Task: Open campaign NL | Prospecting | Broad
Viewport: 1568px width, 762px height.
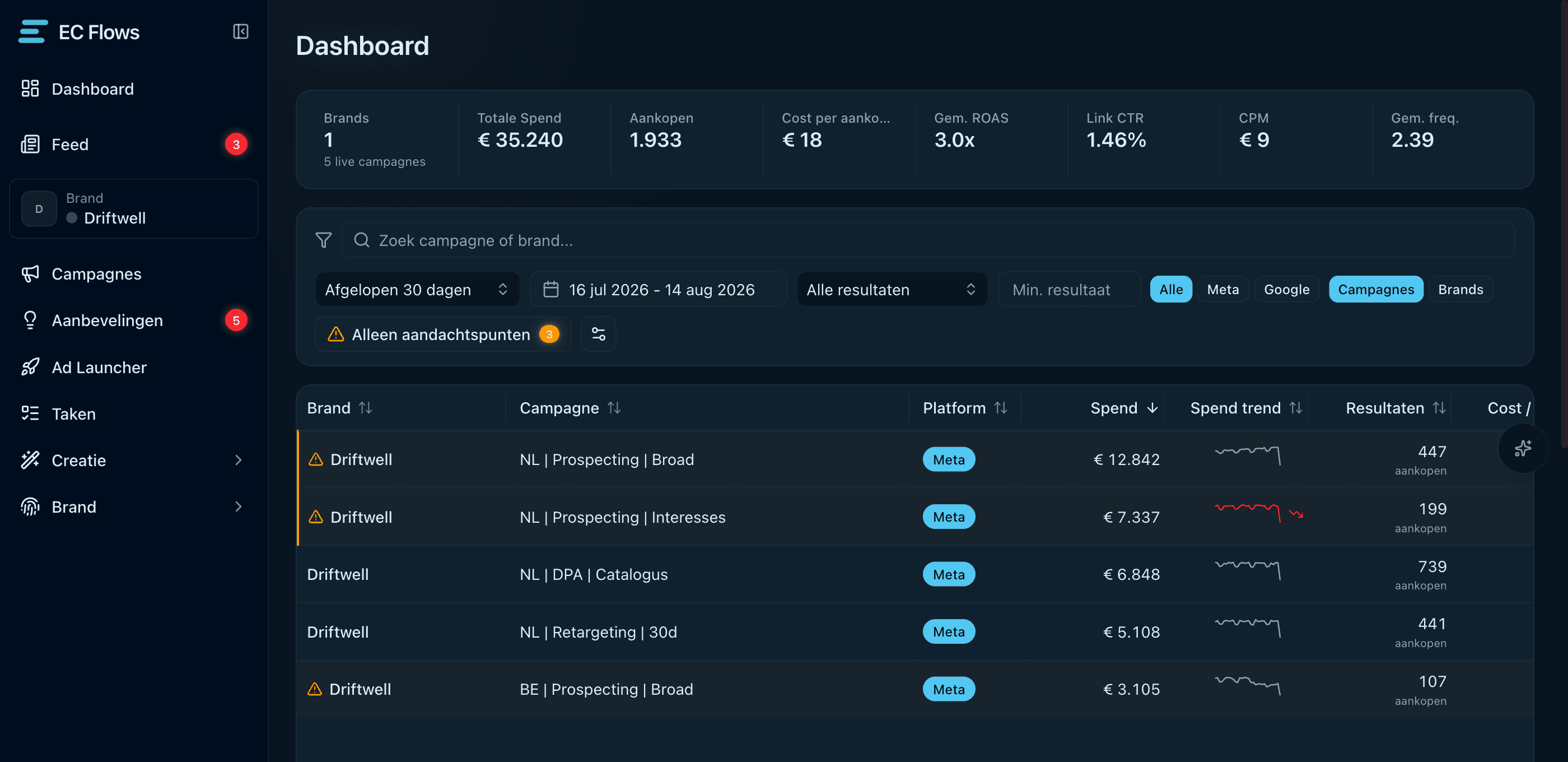Action: tap(606, 459)
